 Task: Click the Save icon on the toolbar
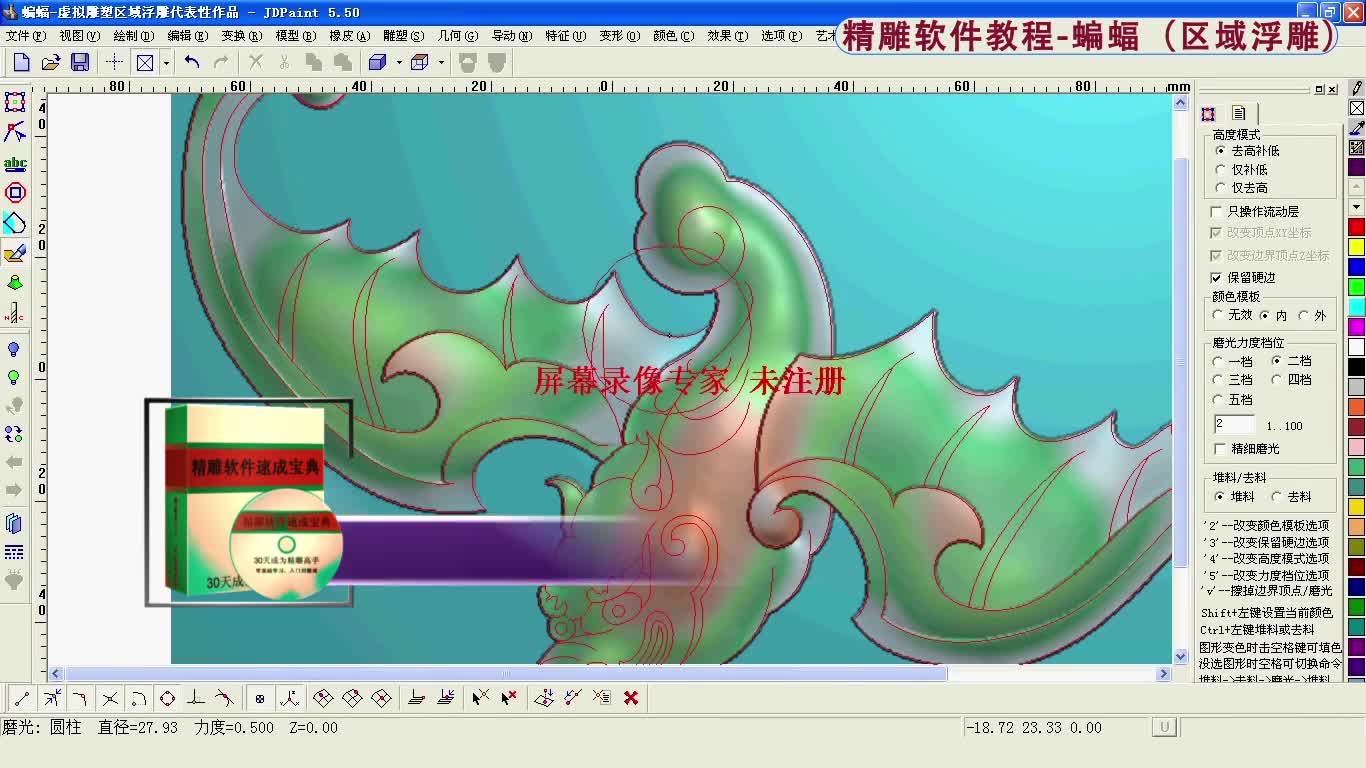coord(80,62)
